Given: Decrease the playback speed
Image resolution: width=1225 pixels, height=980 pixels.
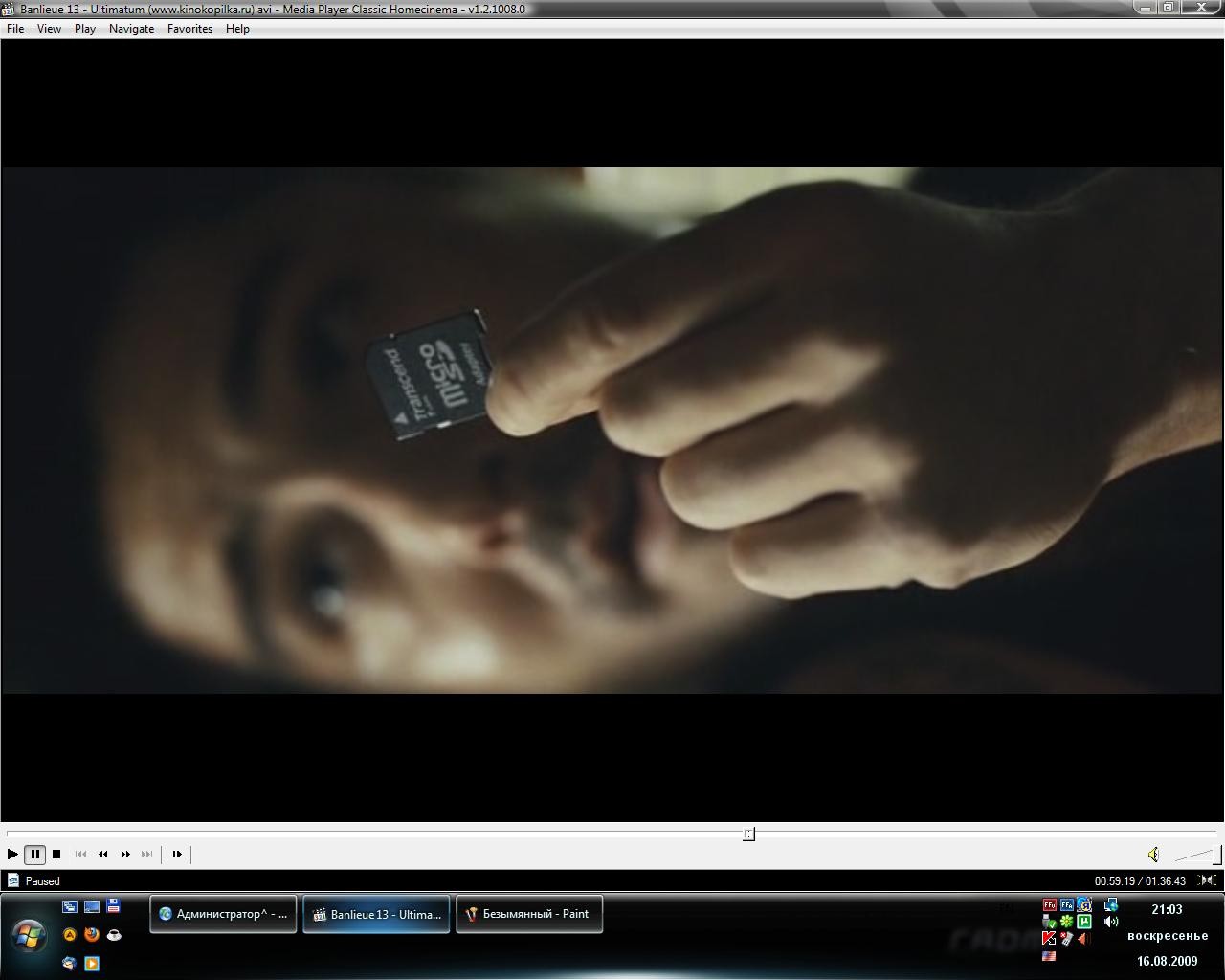Looking at the screenshot, I should (x=102, y=854).
